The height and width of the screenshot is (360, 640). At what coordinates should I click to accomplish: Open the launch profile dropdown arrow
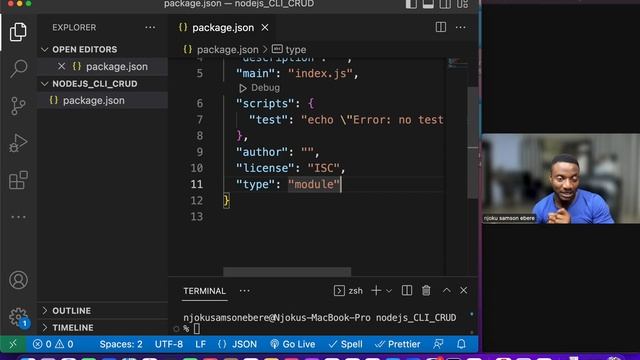point(389,291)
